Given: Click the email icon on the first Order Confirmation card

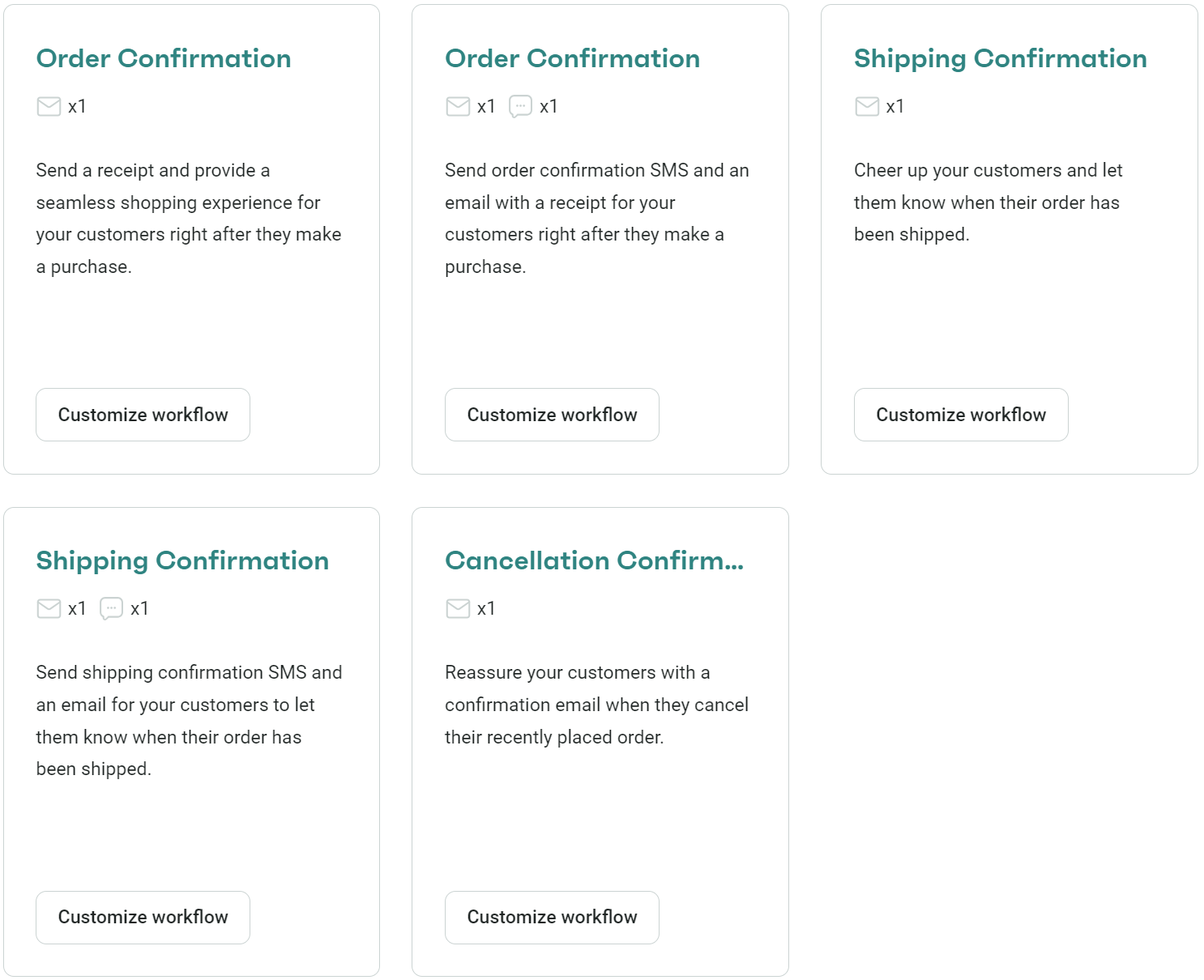Looking at the screenshot, I should [x=49, y=106].
